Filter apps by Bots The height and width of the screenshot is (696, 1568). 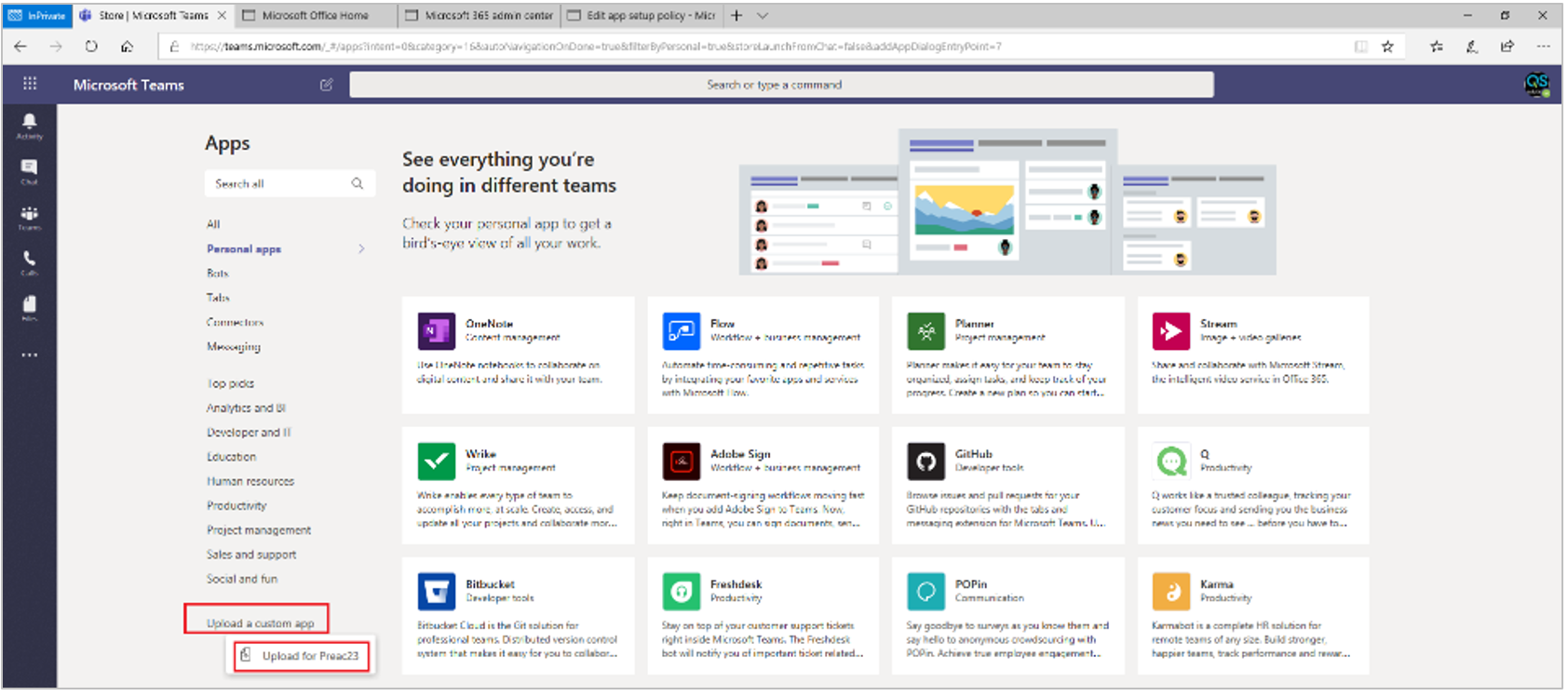tap(218, 274)
